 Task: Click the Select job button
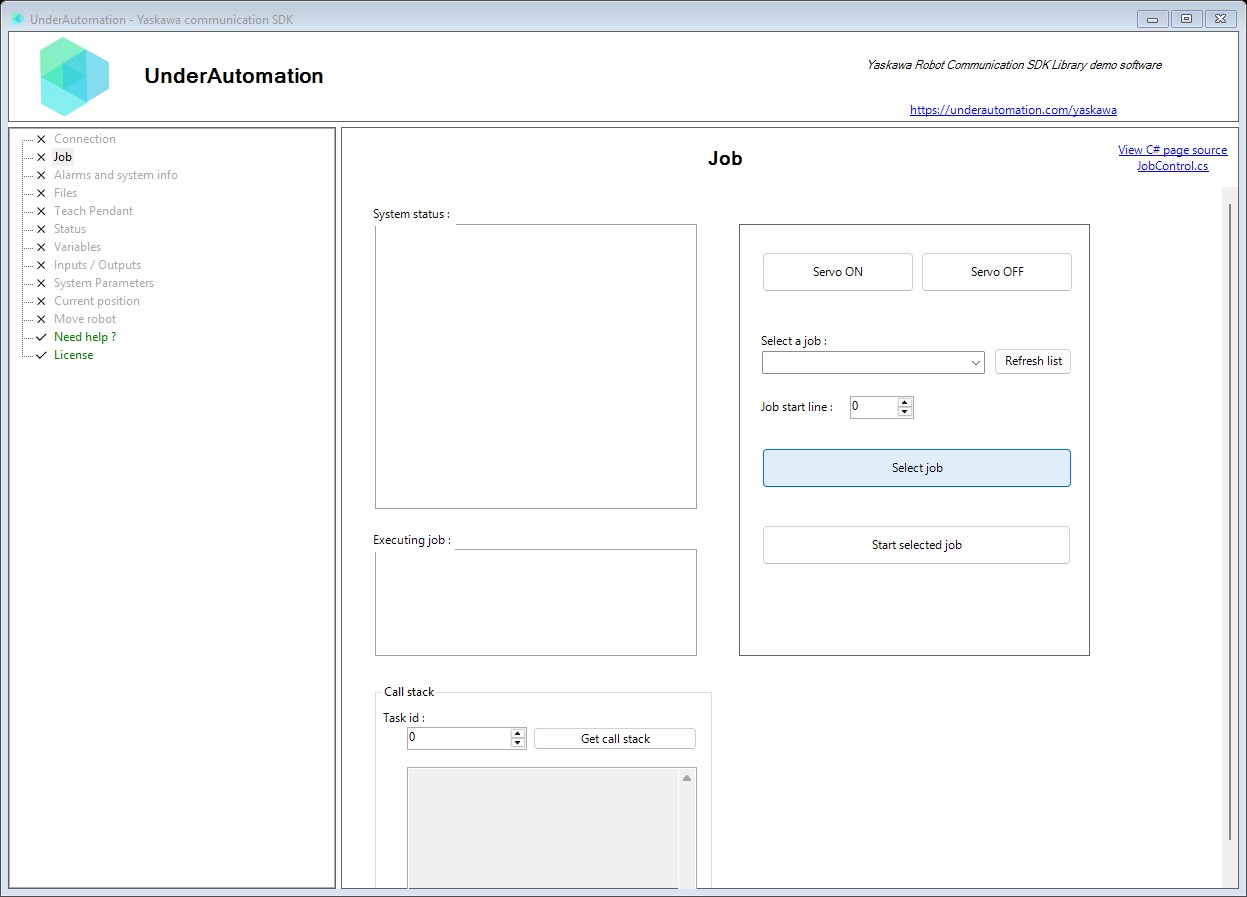click(x=917, y=468)
